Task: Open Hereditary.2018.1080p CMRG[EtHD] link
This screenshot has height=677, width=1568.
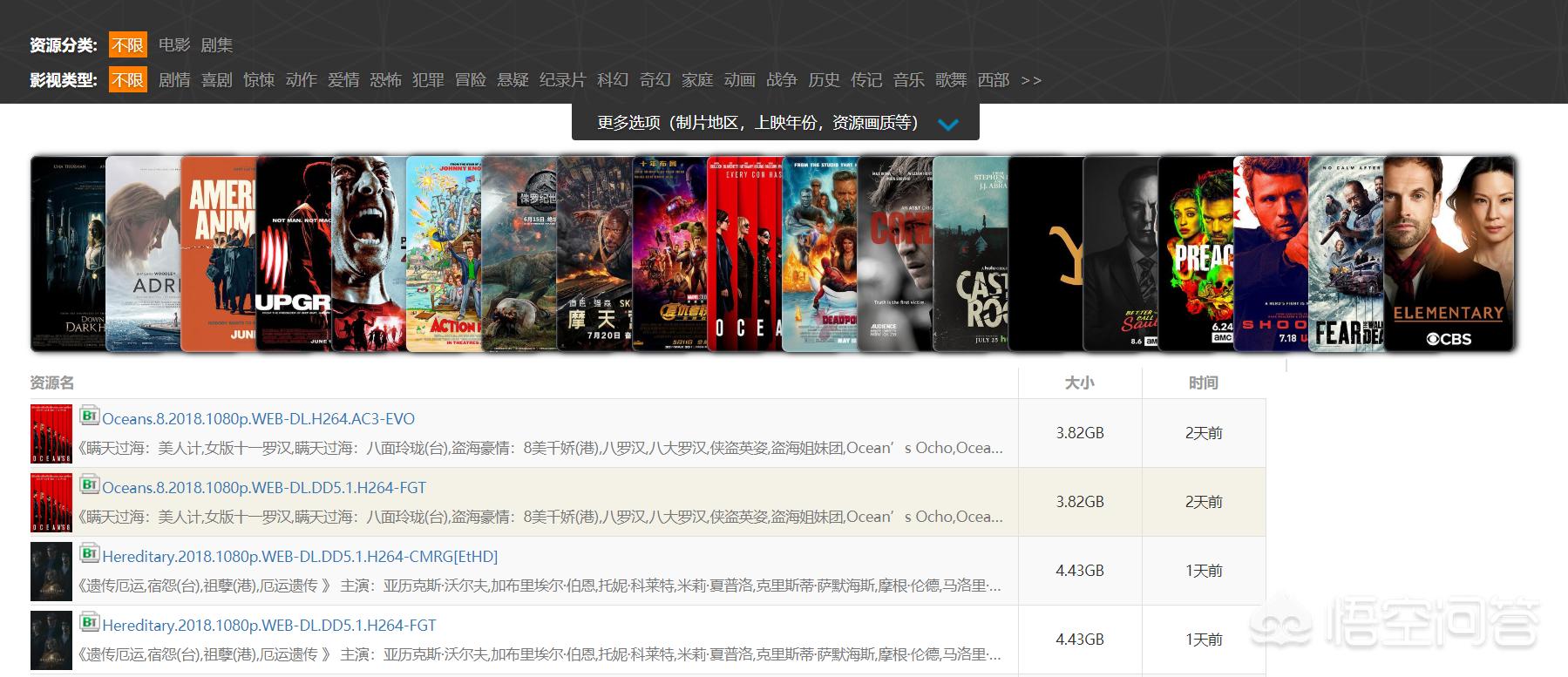Action: [x=300, y=557]
